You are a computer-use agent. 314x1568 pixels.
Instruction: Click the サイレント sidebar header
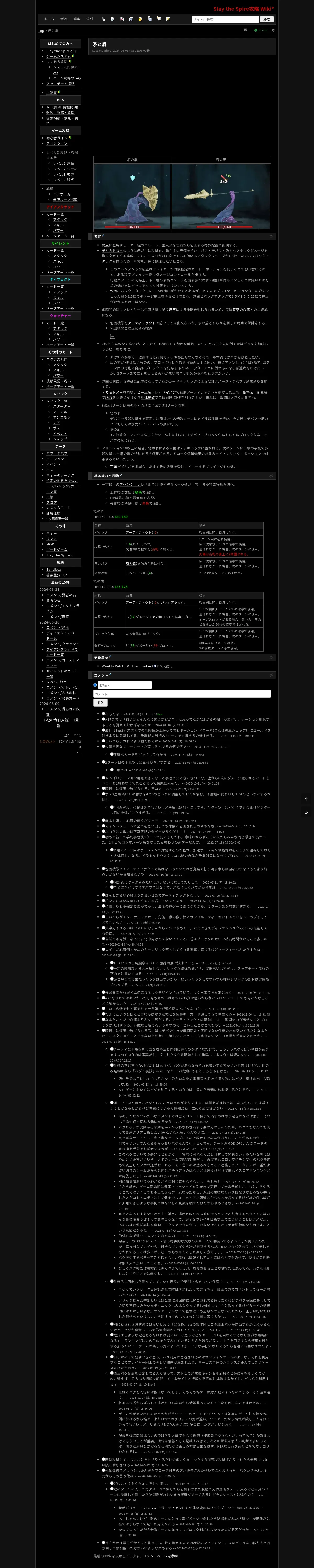point(60,244)
